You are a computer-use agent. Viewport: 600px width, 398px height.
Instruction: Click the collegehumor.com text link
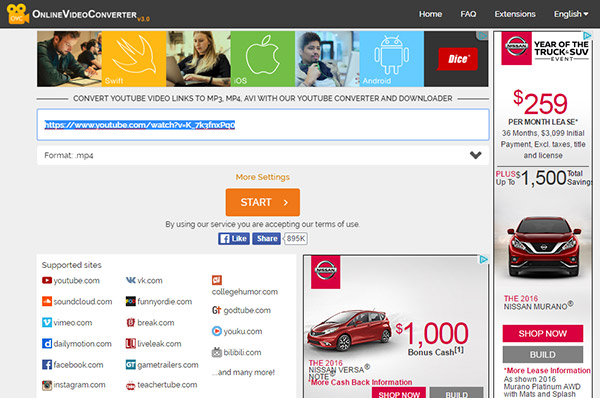[245, 292]
